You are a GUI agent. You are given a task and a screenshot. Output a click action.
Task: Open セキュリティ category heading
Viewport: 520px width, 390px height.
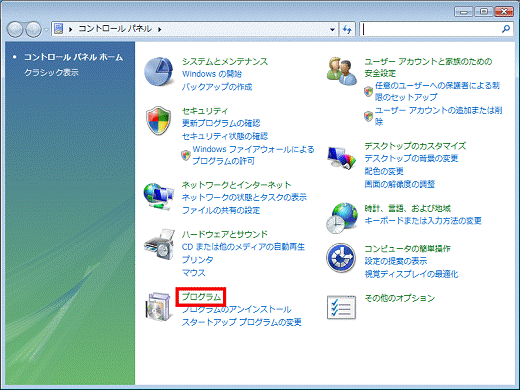pos(205,111)
